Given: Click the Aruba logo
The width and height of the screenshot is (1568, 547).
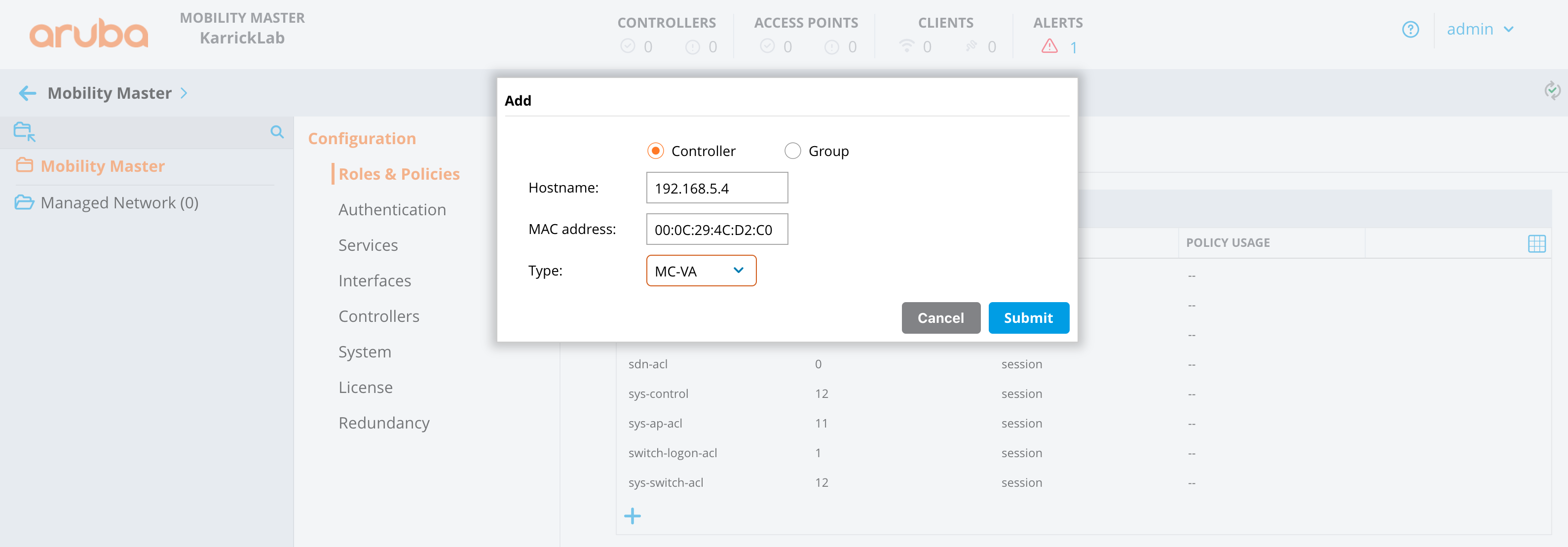Looking at the screenshot, I should click(x=89, y=34).
